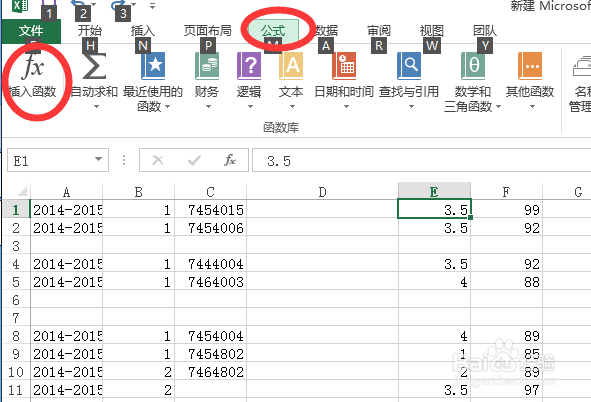The height and width of the screenshot is (402, 591).
Task: Click the confirm checkmark in formula bar
Action: point(194,160)
